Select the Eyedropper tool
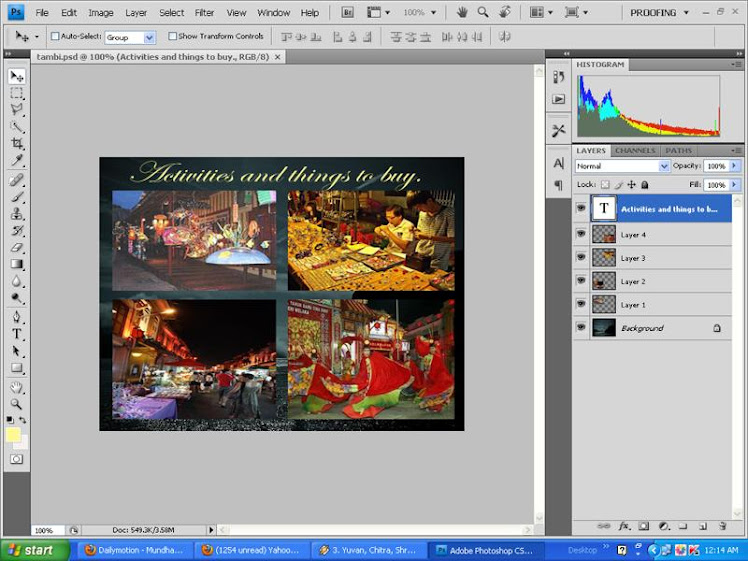The image size is (748, 561). click(x=17, y=160)
